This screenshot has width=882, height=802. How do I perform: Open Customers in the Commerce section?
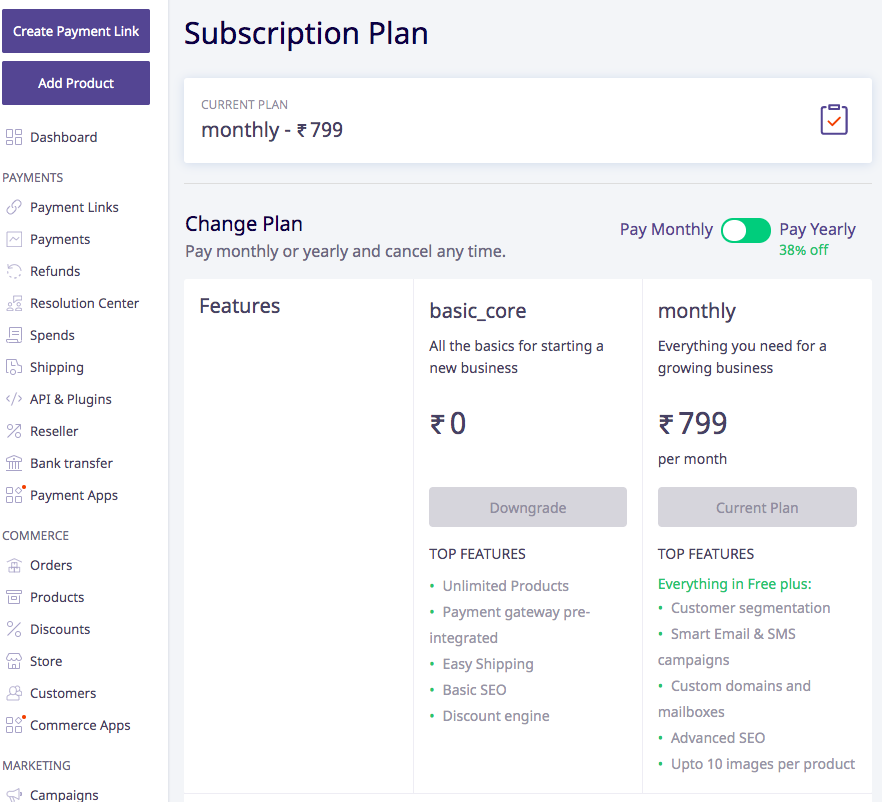pyautogui.click(x=63, y=693)
